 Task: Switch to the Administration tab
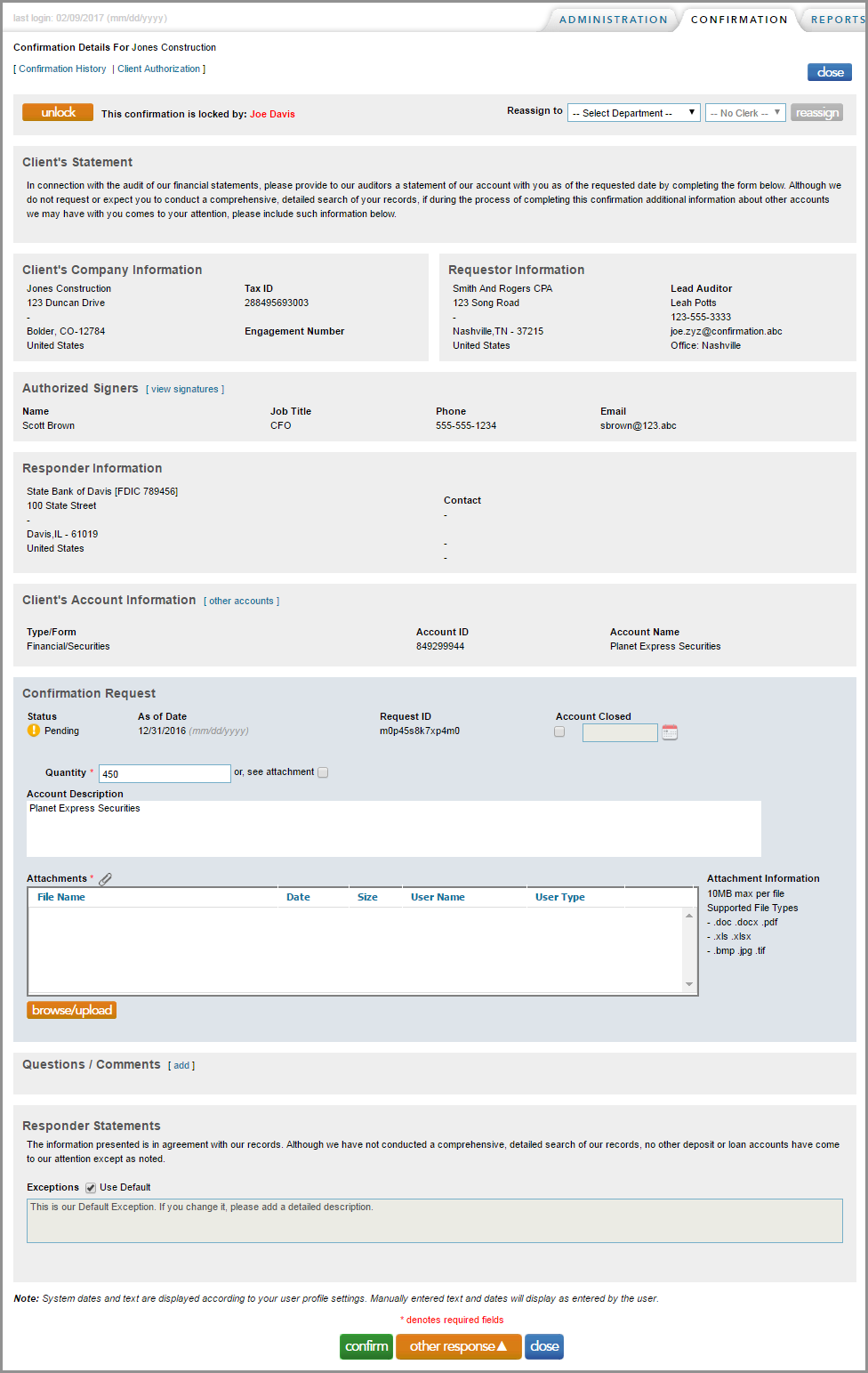[x=613, y=20]
